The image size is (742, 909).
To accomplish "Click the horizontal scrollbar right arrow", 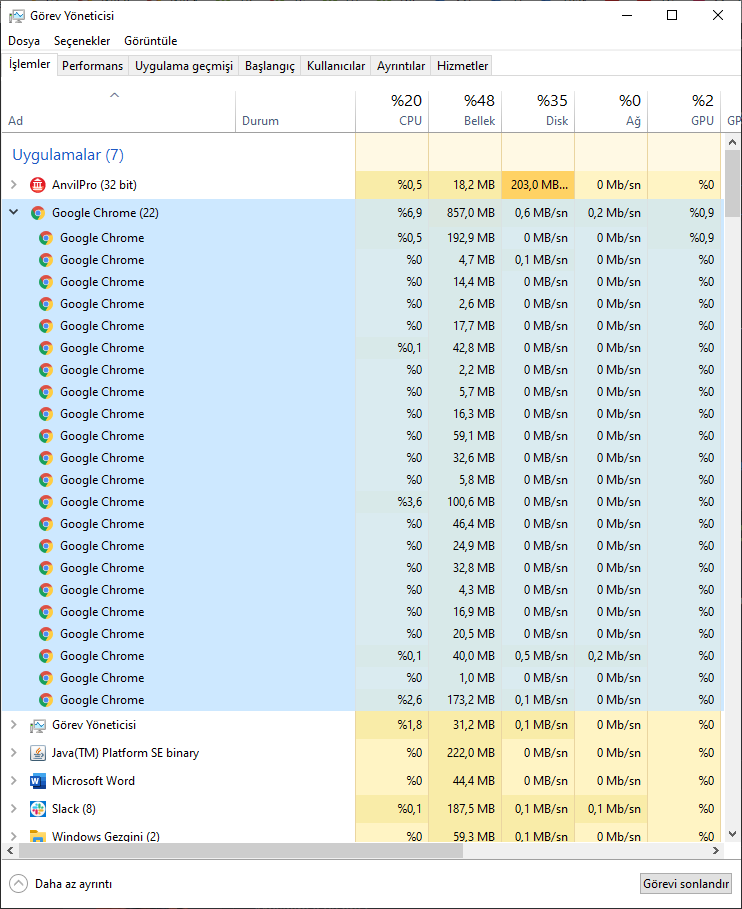I will point(716,850).
